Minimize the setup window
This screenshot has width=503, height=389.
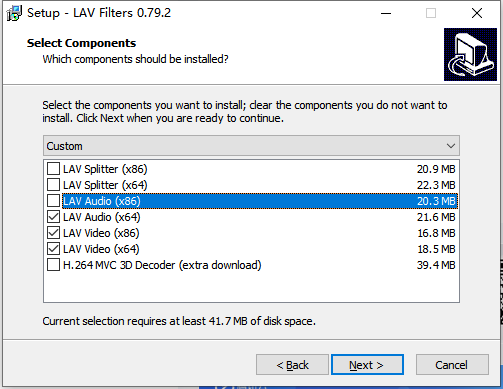pos(386,13)
